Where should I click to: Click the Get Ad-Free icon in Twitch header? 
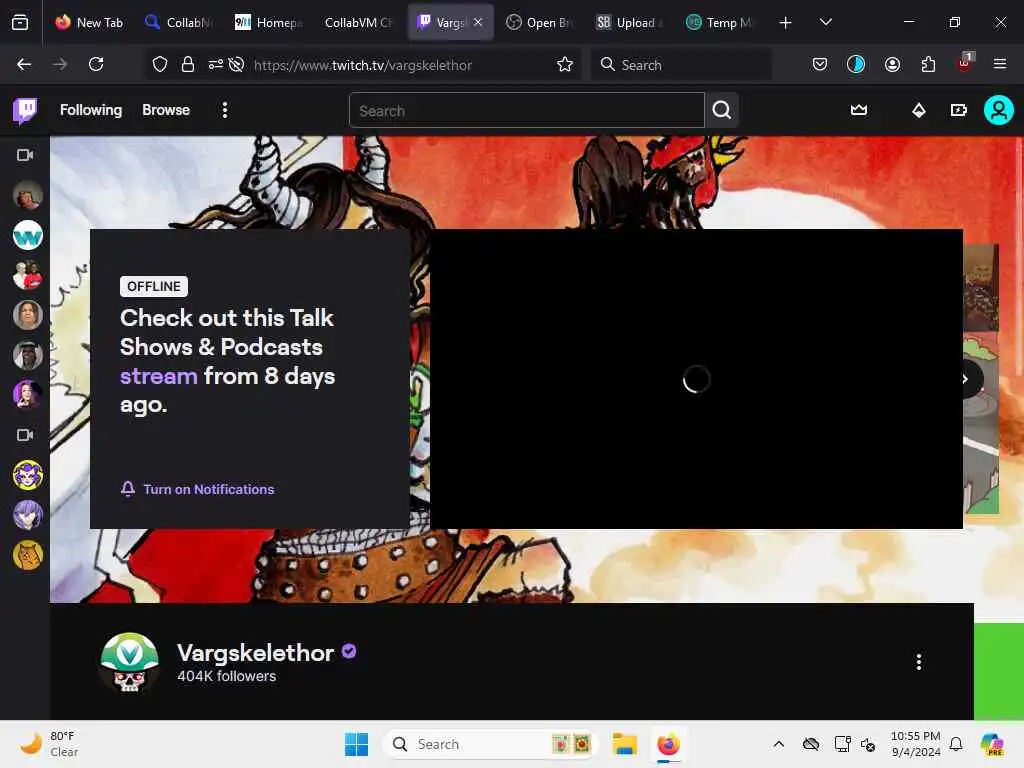958,110
